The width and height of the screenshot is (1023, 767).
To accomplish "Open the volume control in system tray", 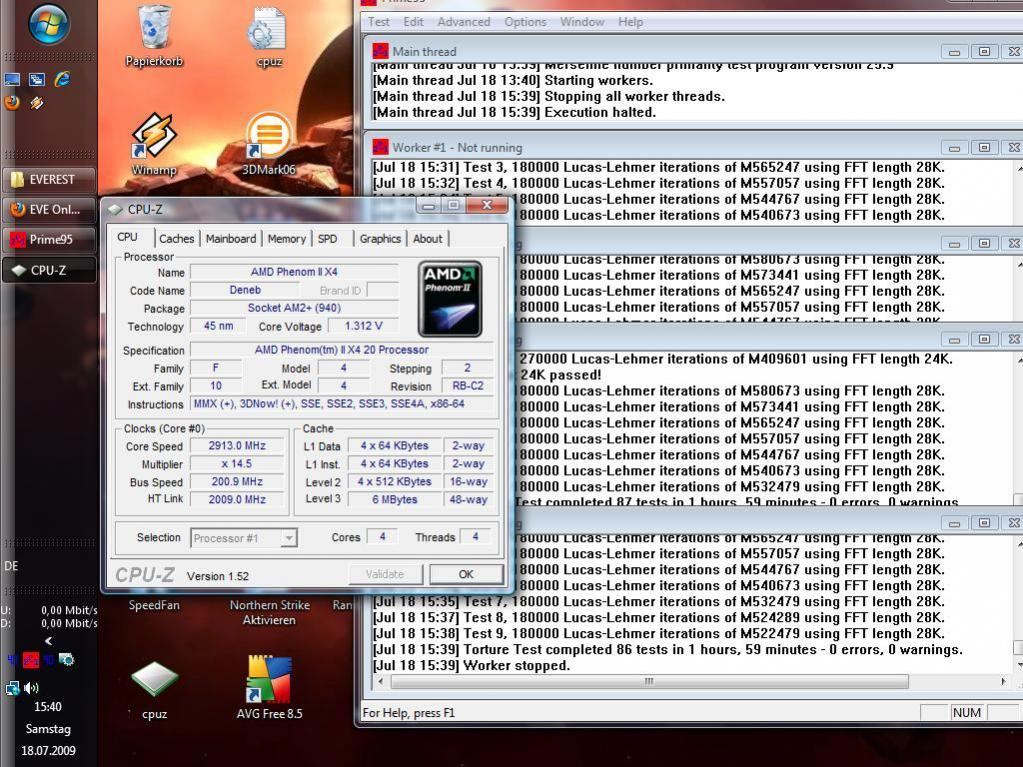I will point(31,687).
